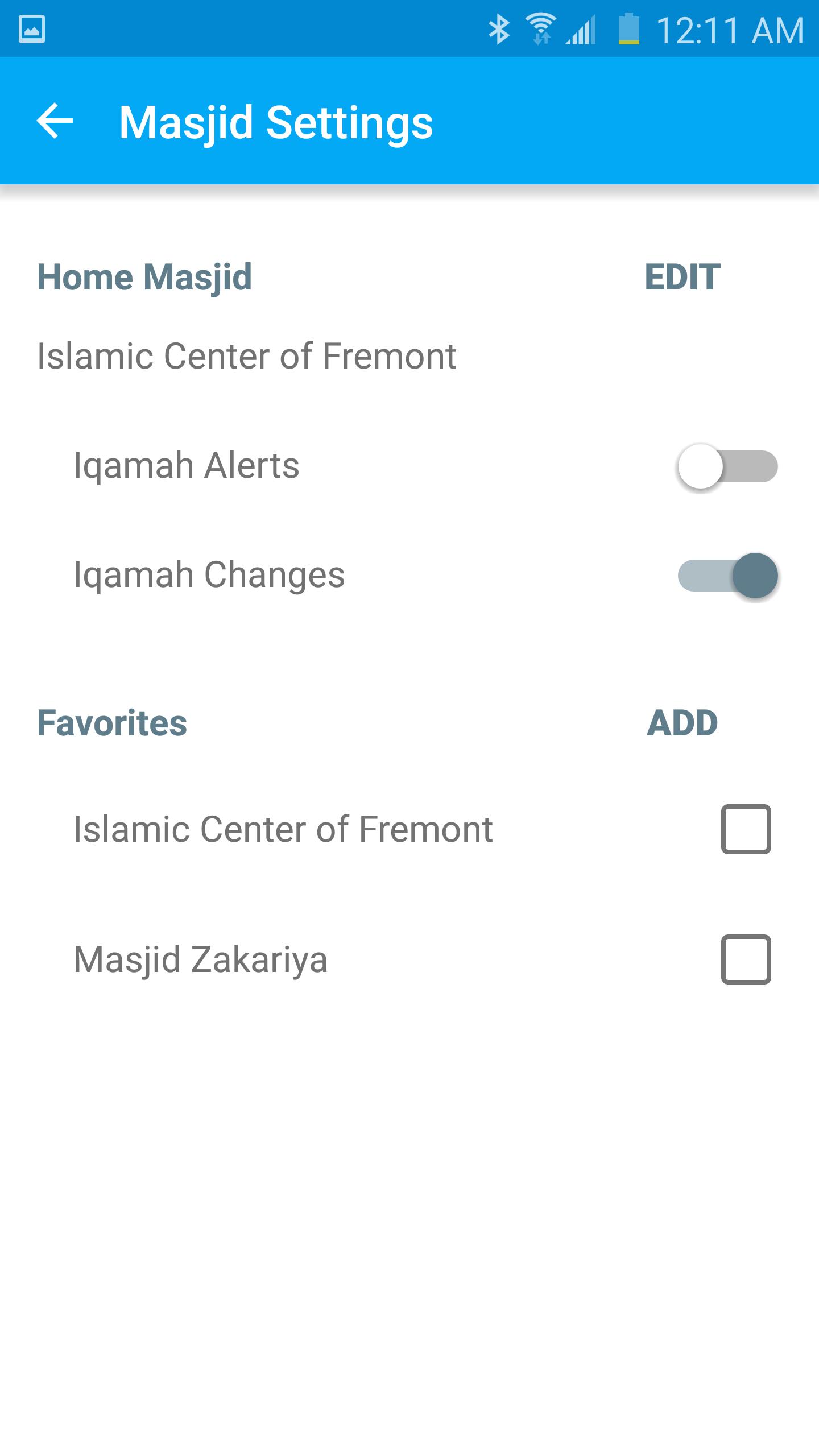This screenshot has height=1456, width=819.
Task: Check the Islamic Center of Fremont favorite box
Action: [x=746, y=829]
